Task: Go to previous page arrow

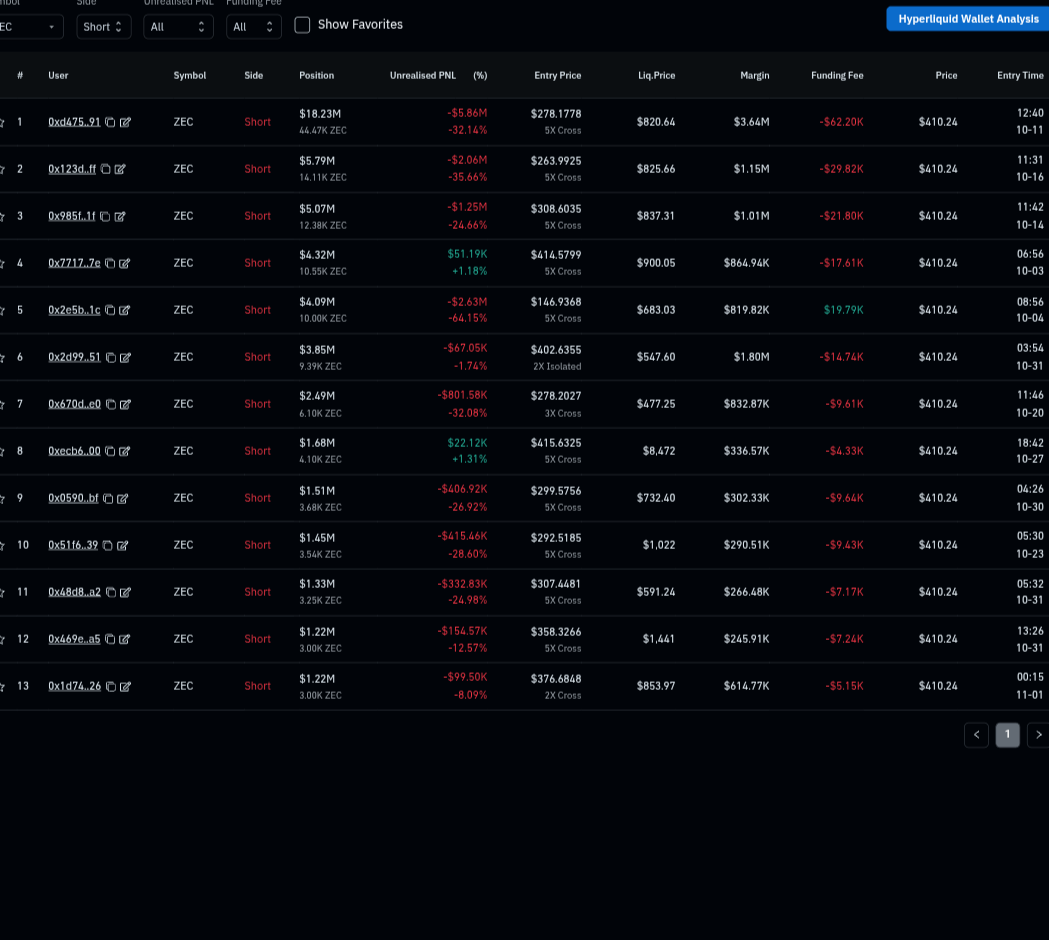Action: (x=976, y=735)
